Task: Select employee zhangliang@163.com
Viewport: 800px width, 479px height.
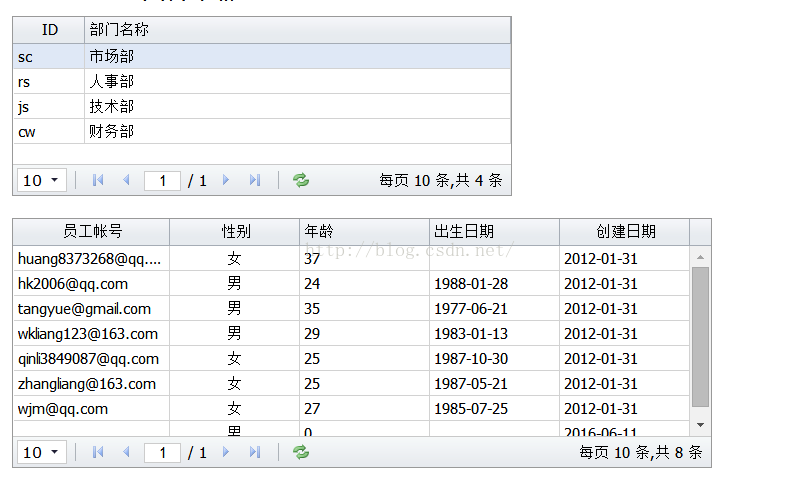Action: point(351,383)
